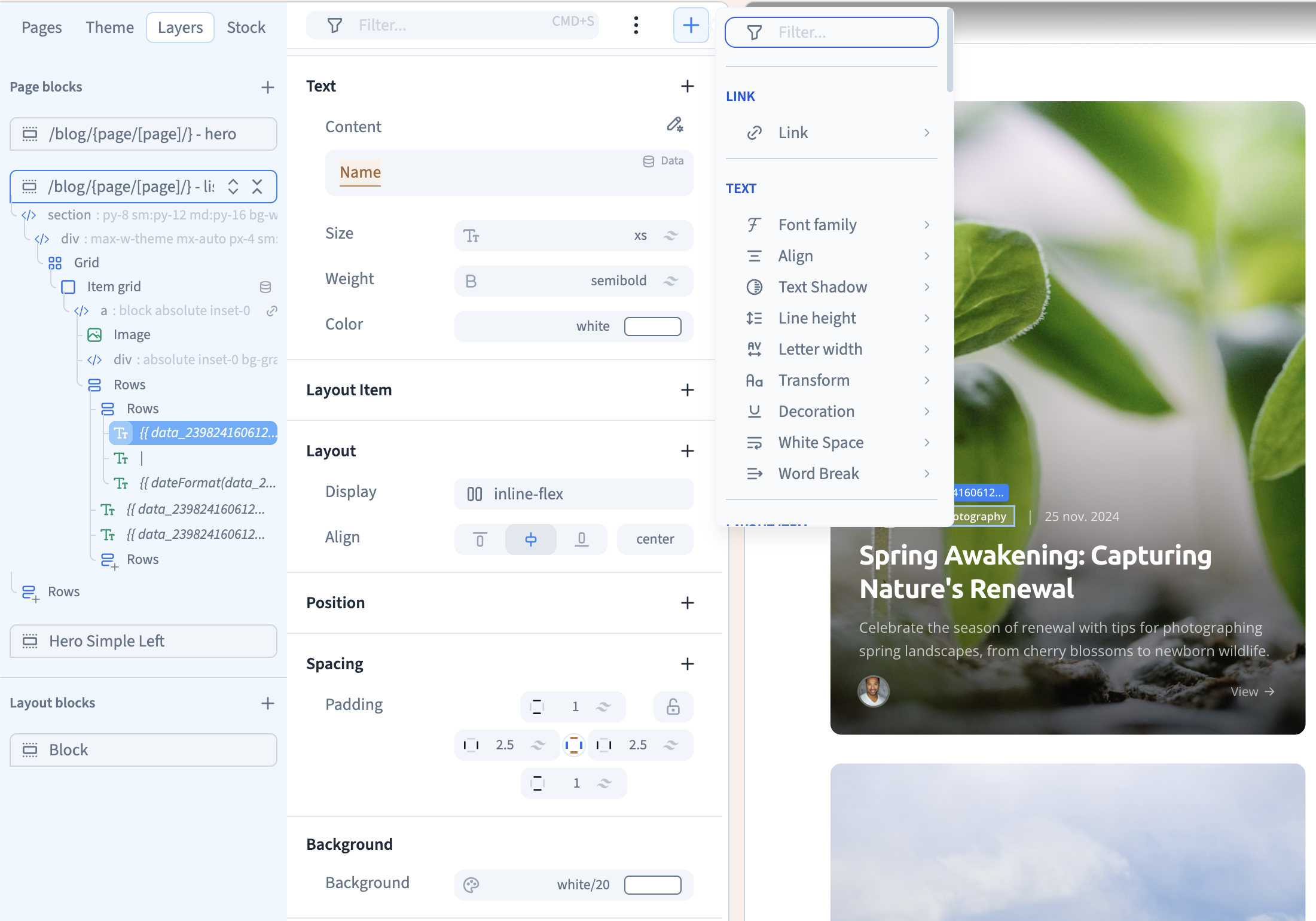
Task: Switch to the Stock tab
Action: tap(246, 28)
